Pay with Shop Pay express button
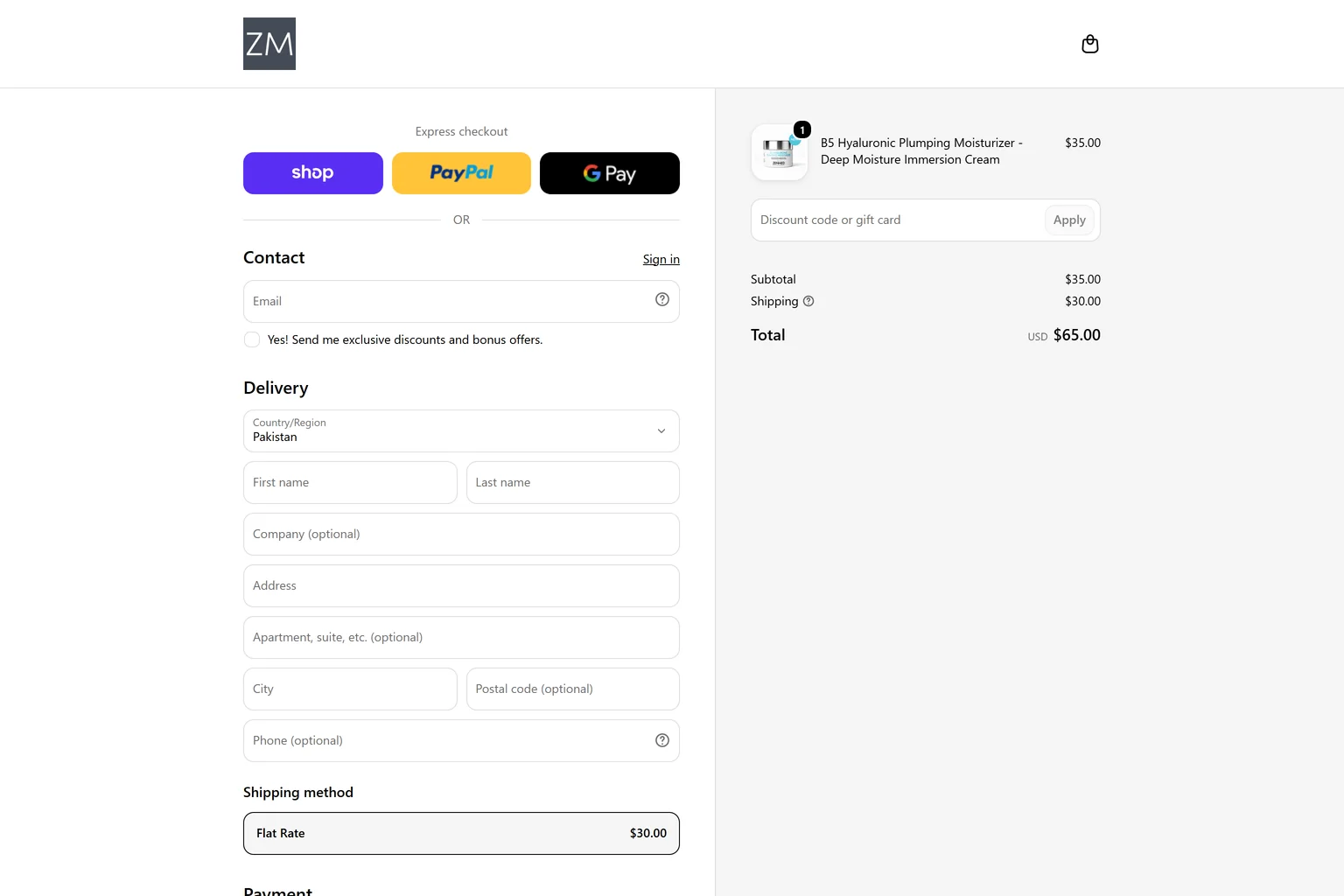The height and width of the screenshot is (896, 1344). [x=313, y=173]
